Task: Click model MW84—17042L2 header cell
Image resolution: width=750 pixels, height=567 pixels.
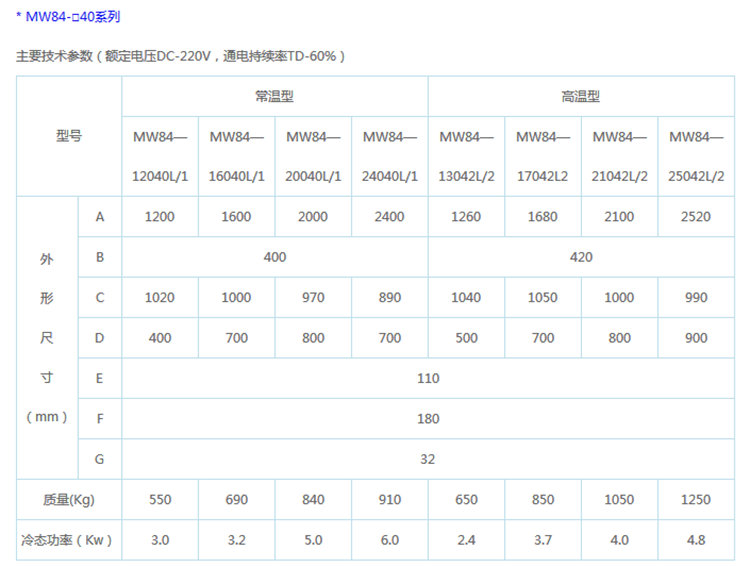Action: pyautogui.click(x=543, y=156)
